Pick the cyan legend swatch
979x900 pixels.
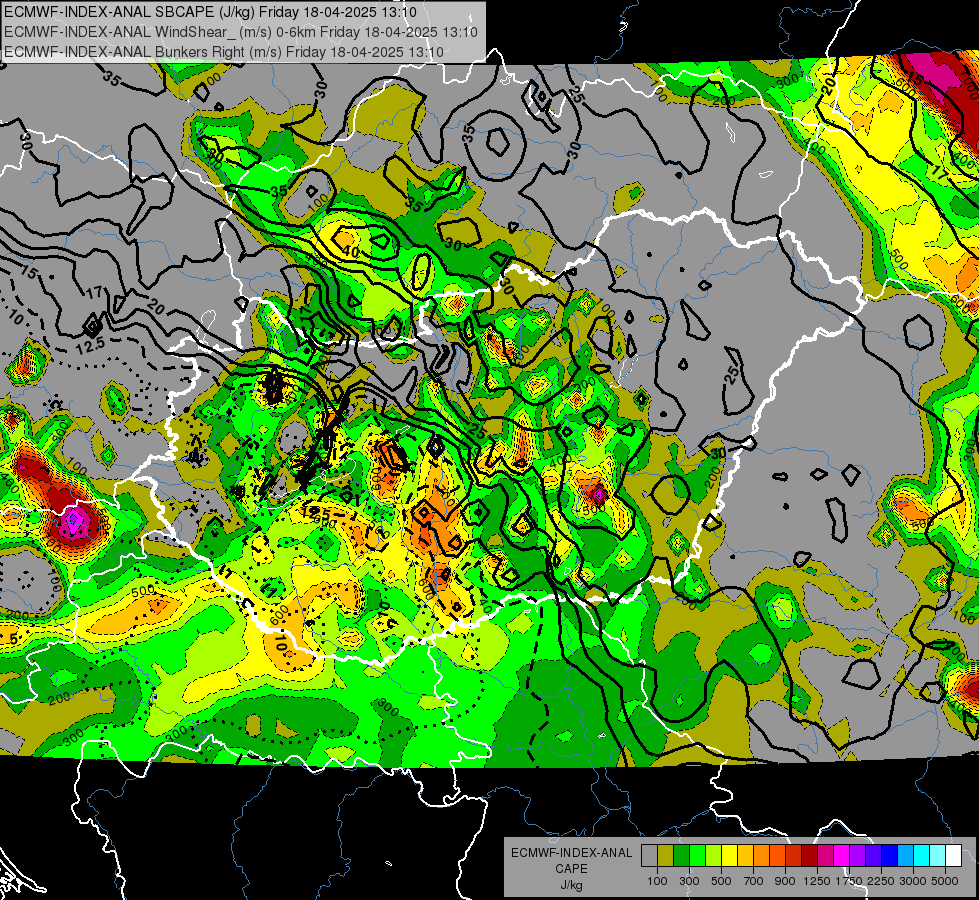coord(922,856)
